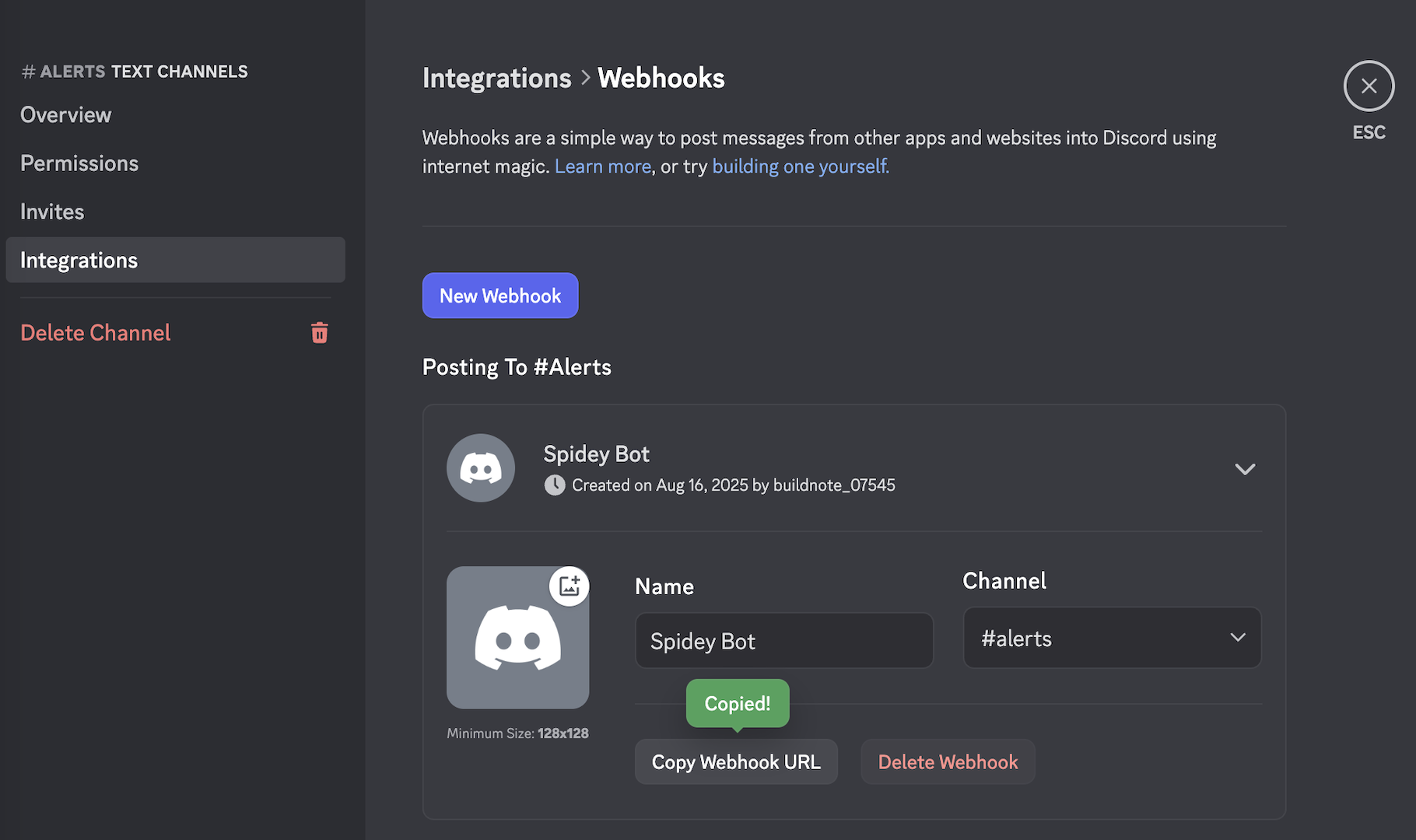
Task: Click the Integrations breadcrumb
Action: (497, 78)
